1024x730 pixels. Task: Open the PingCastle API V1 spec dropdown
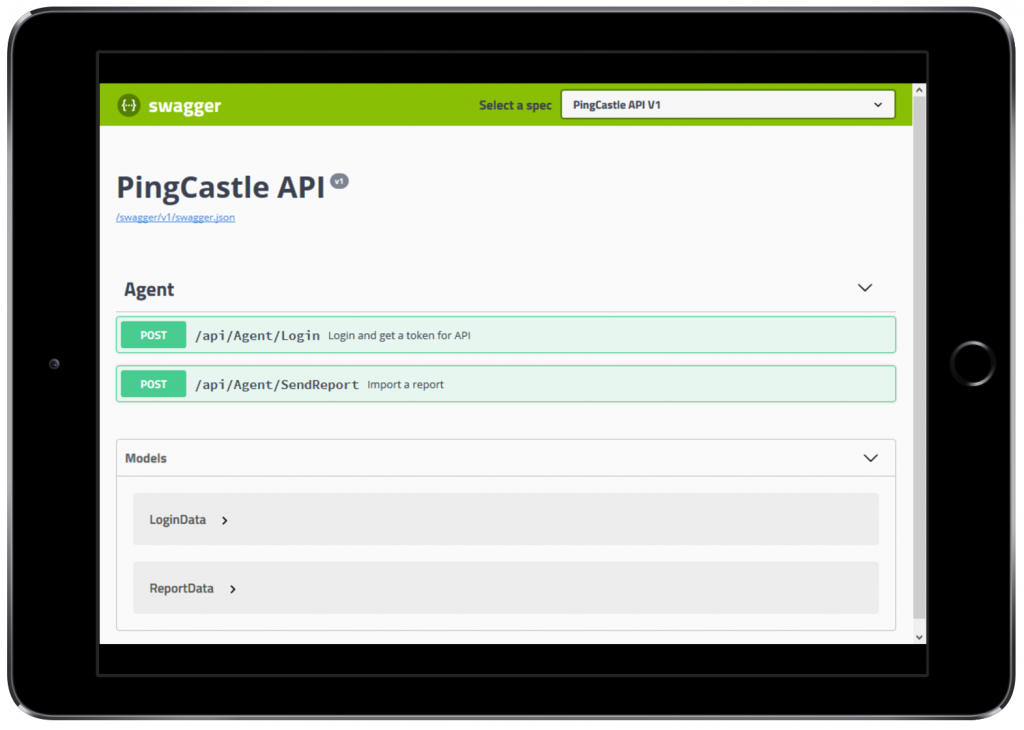point(727,104)
